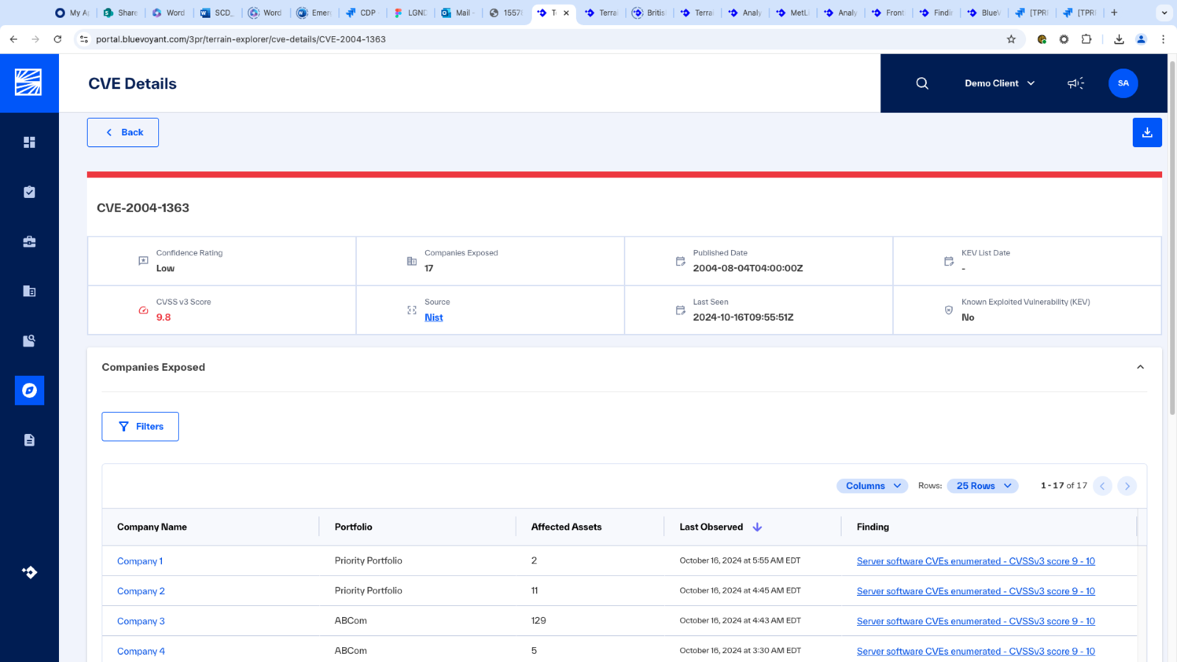Open the browser tab search chevron
1177x662 pixels.
[x=1164, y=13]
